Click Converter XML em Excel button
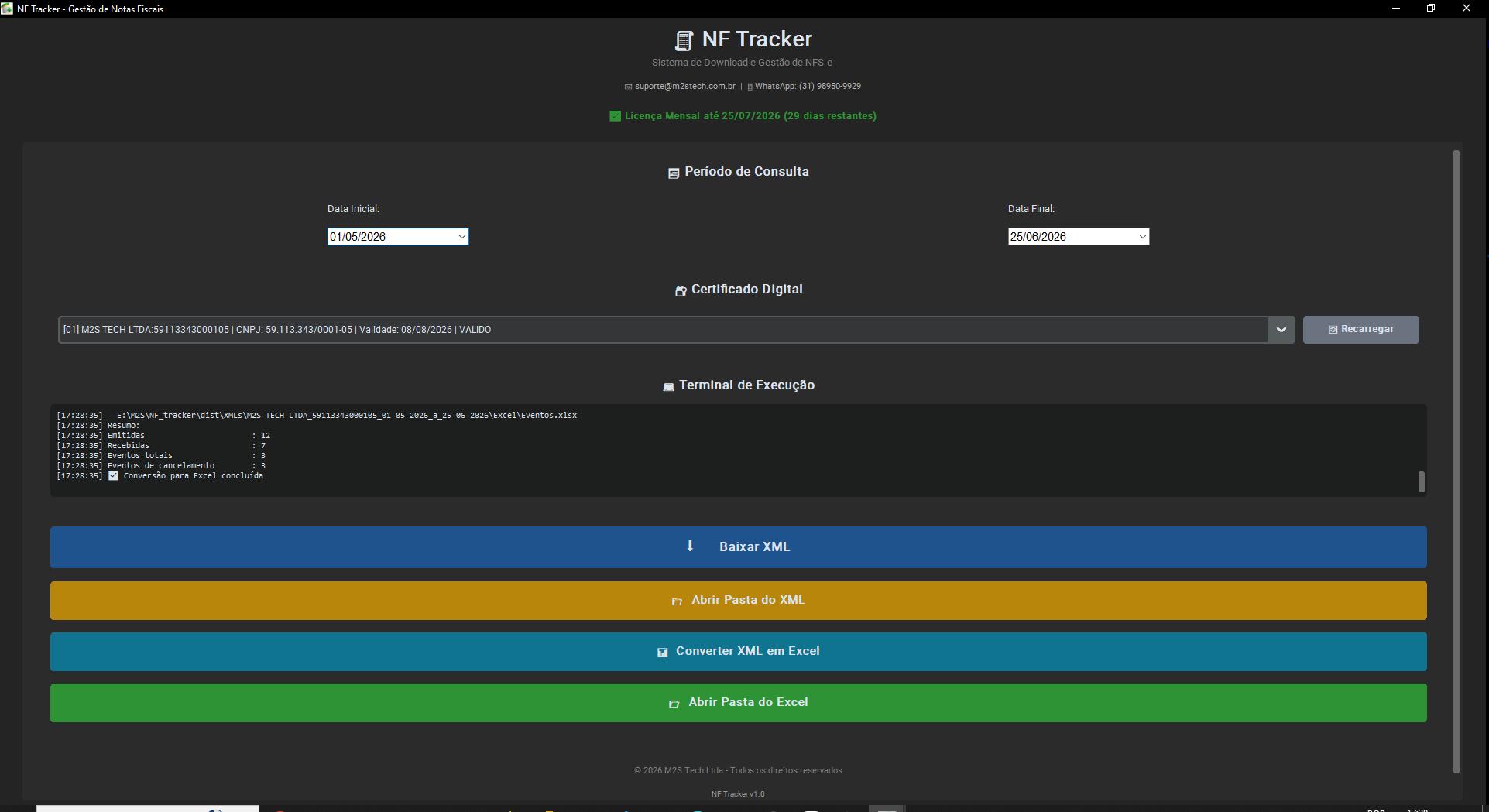1489x812 pixels. click(738, 652)
